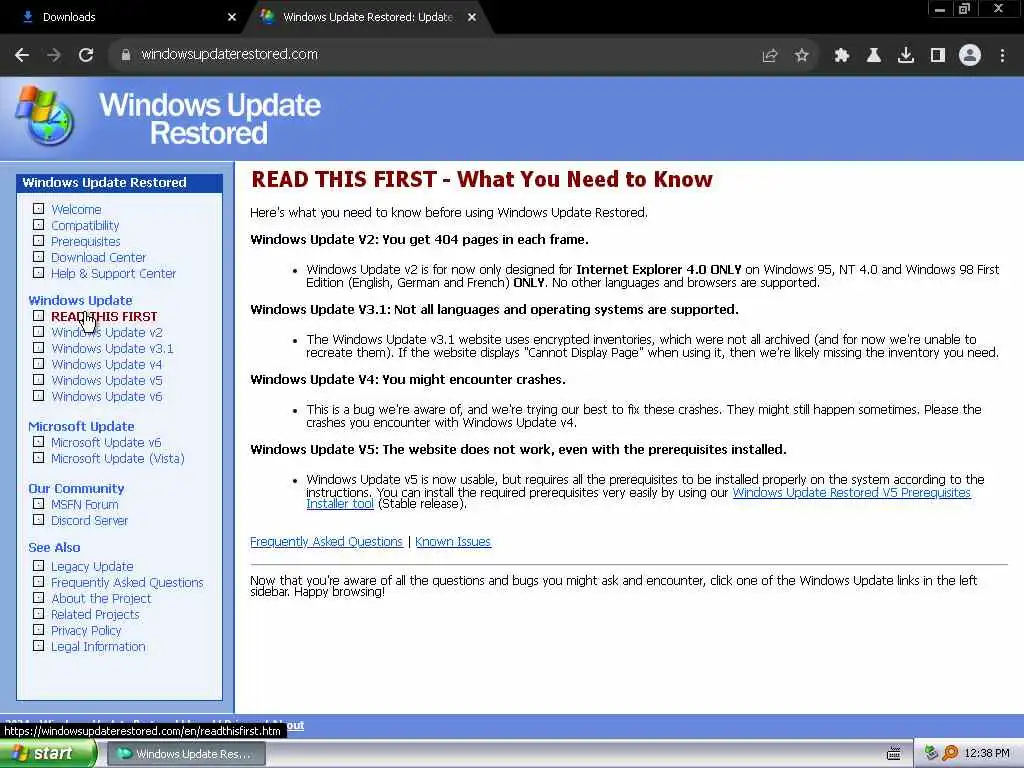Select Windows Update Res… taskbar button
Image resolution: width=1024 pixels, height=768 pixels.
[187, 754]
